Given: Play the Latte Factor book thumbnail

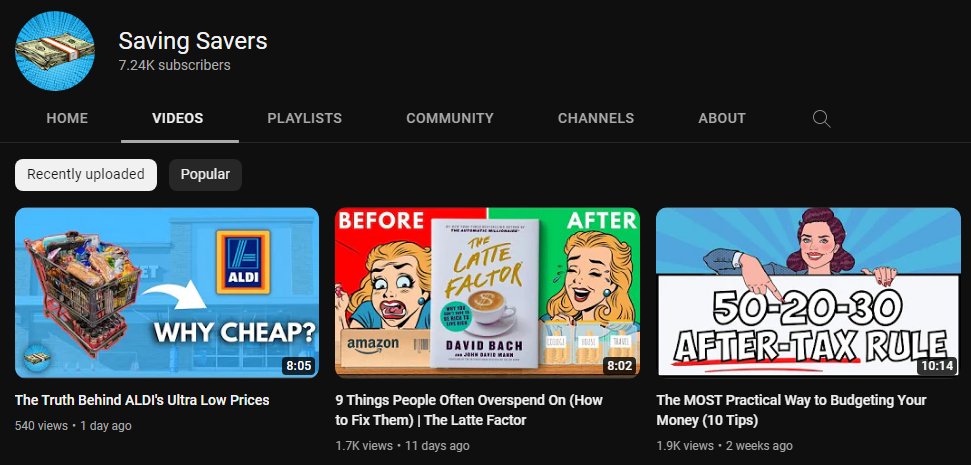Looking at the screenshot, I should point(487,292).
